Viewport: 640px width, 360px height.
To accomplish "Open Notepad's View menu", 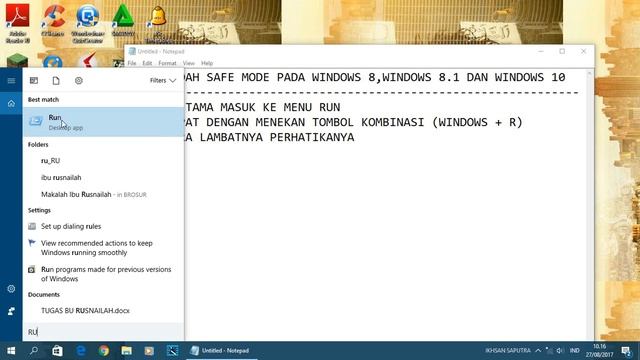I will pos(189,63).
